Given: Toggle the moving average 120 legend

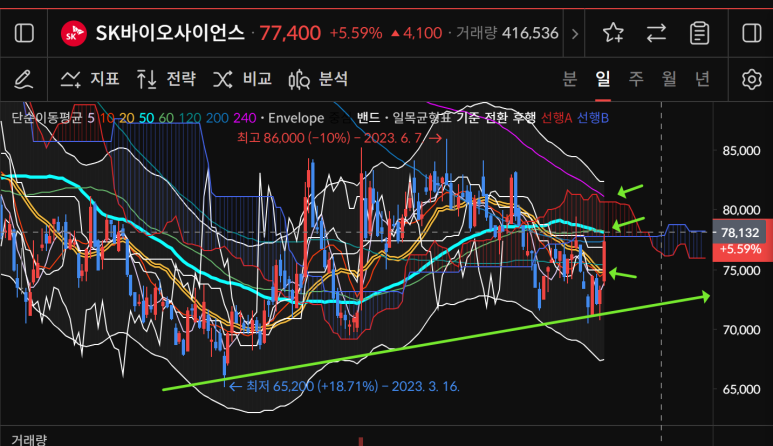Looking at the screenshot, I should point(190,118).
